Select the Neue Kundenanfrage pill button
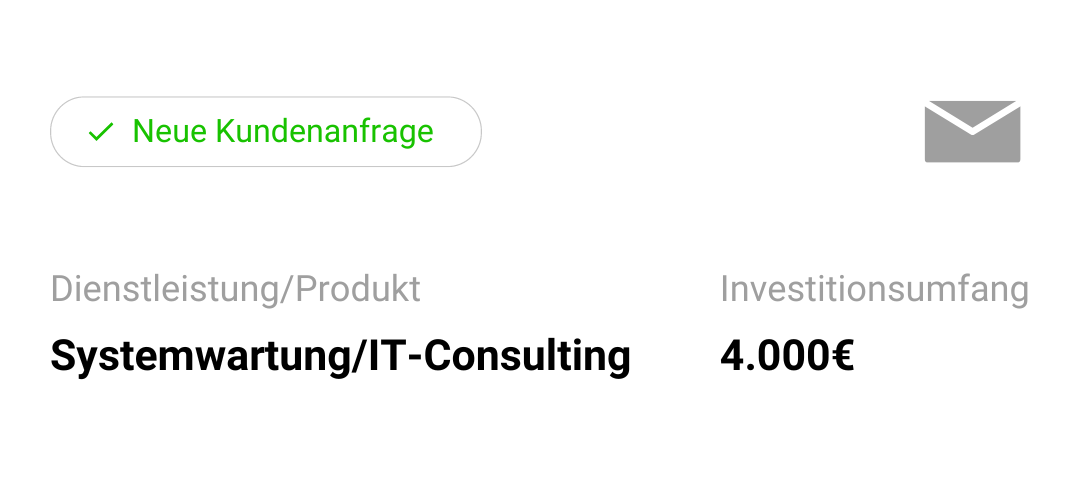1080x500 pixels. (x=266, y=132)
